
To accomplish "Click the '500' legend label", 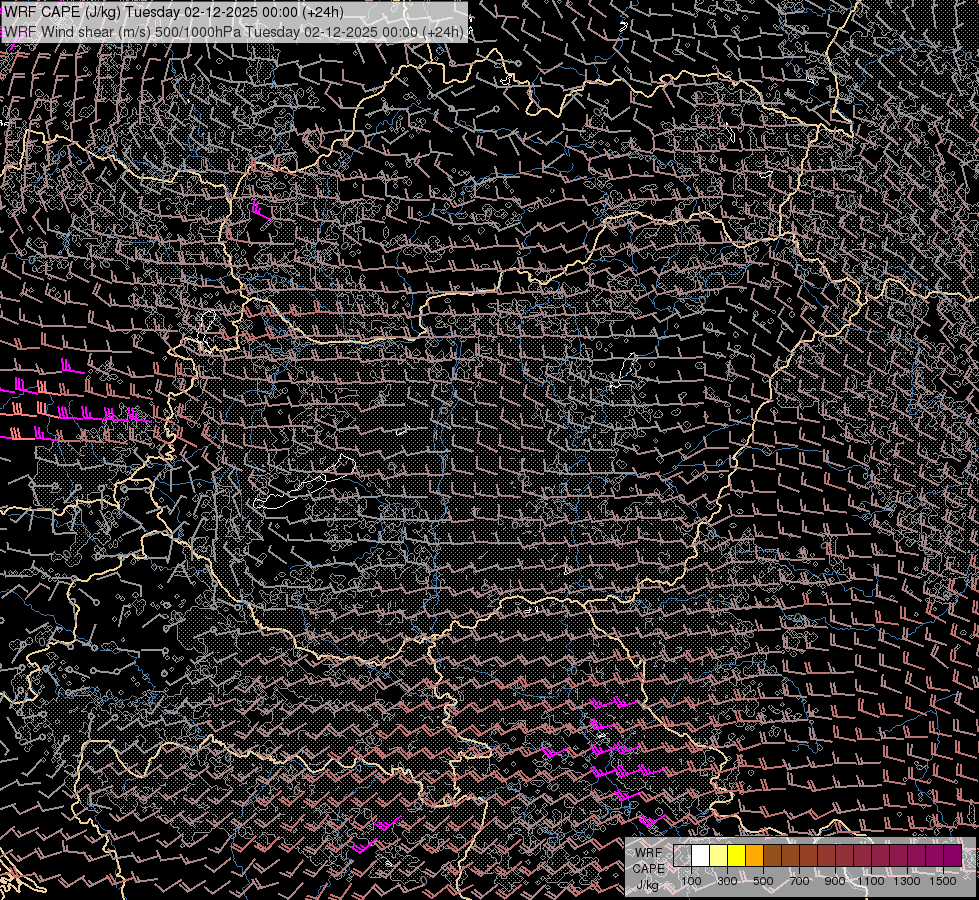I will point(763,881).
